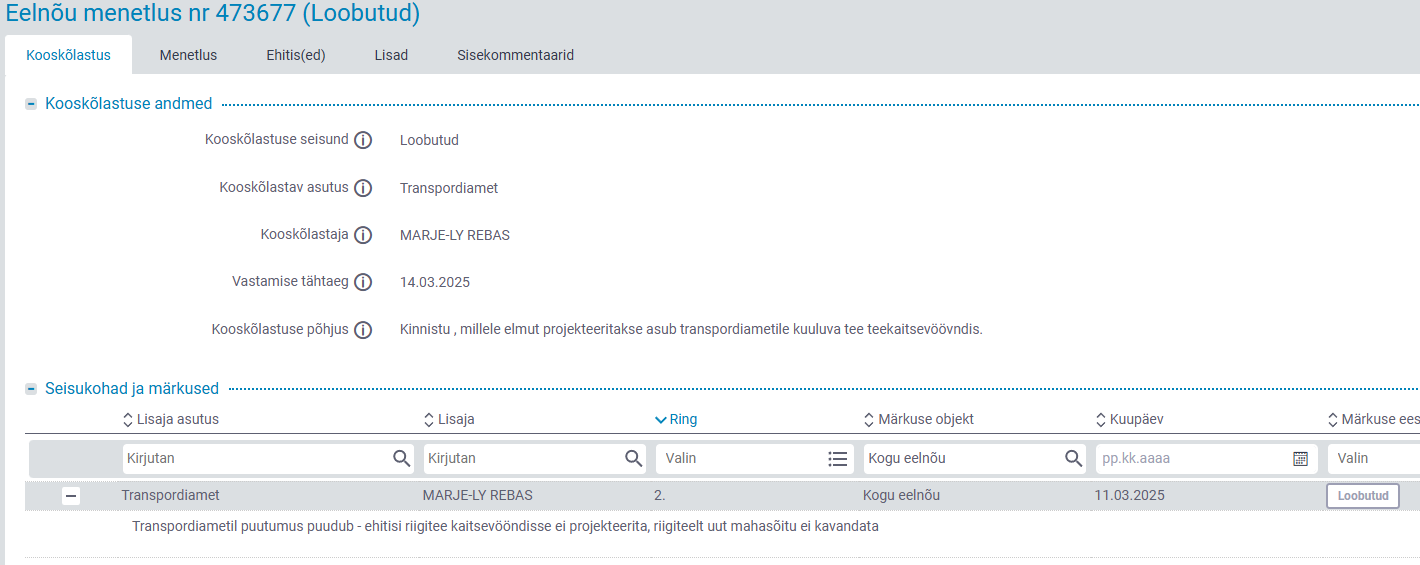
Task: Open the Ring Valin dropdown
Action: [x=754, y=458]
